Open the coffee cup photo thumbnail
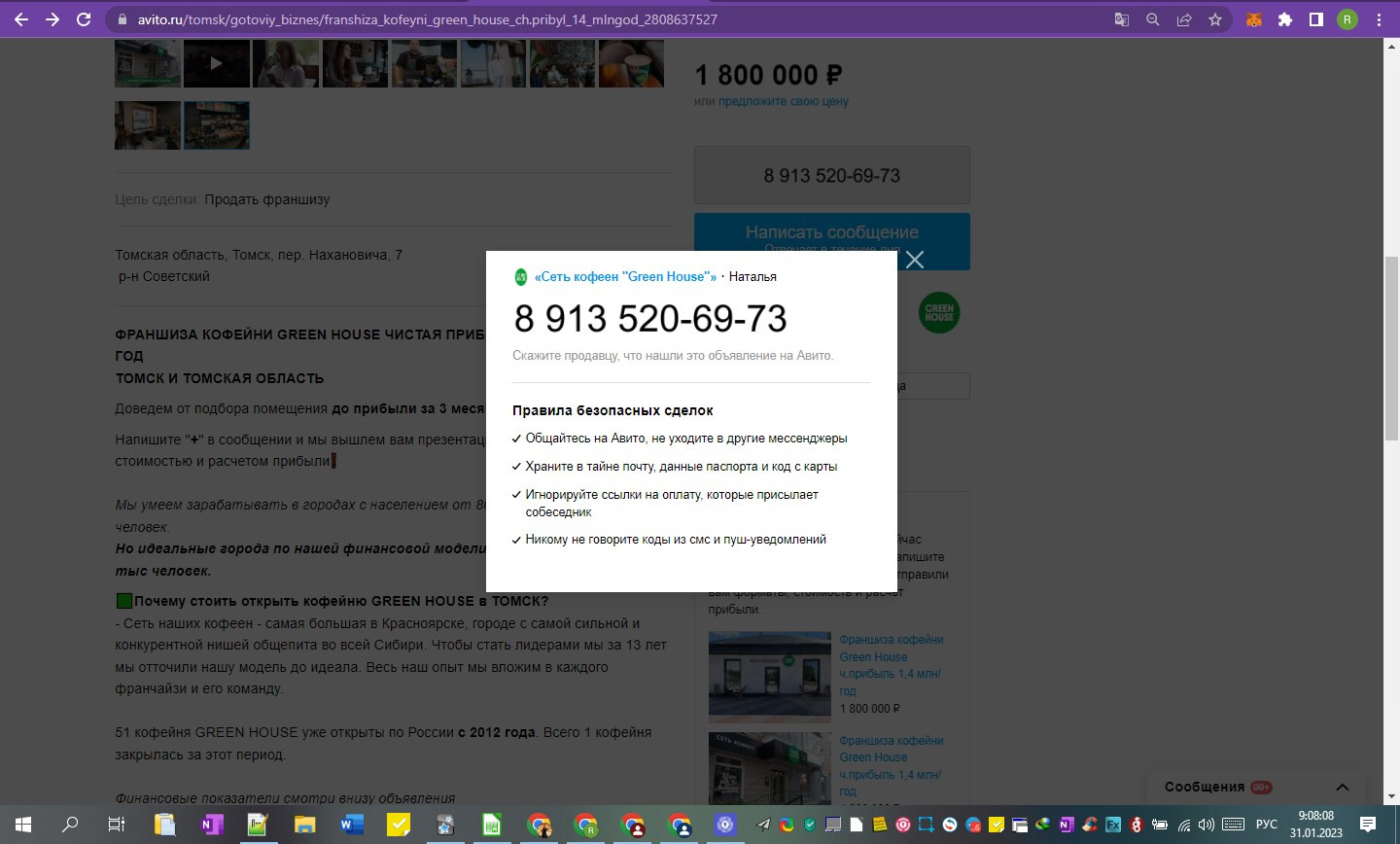Viewport: 1400px width, 844px height. (x=631, y=63)
